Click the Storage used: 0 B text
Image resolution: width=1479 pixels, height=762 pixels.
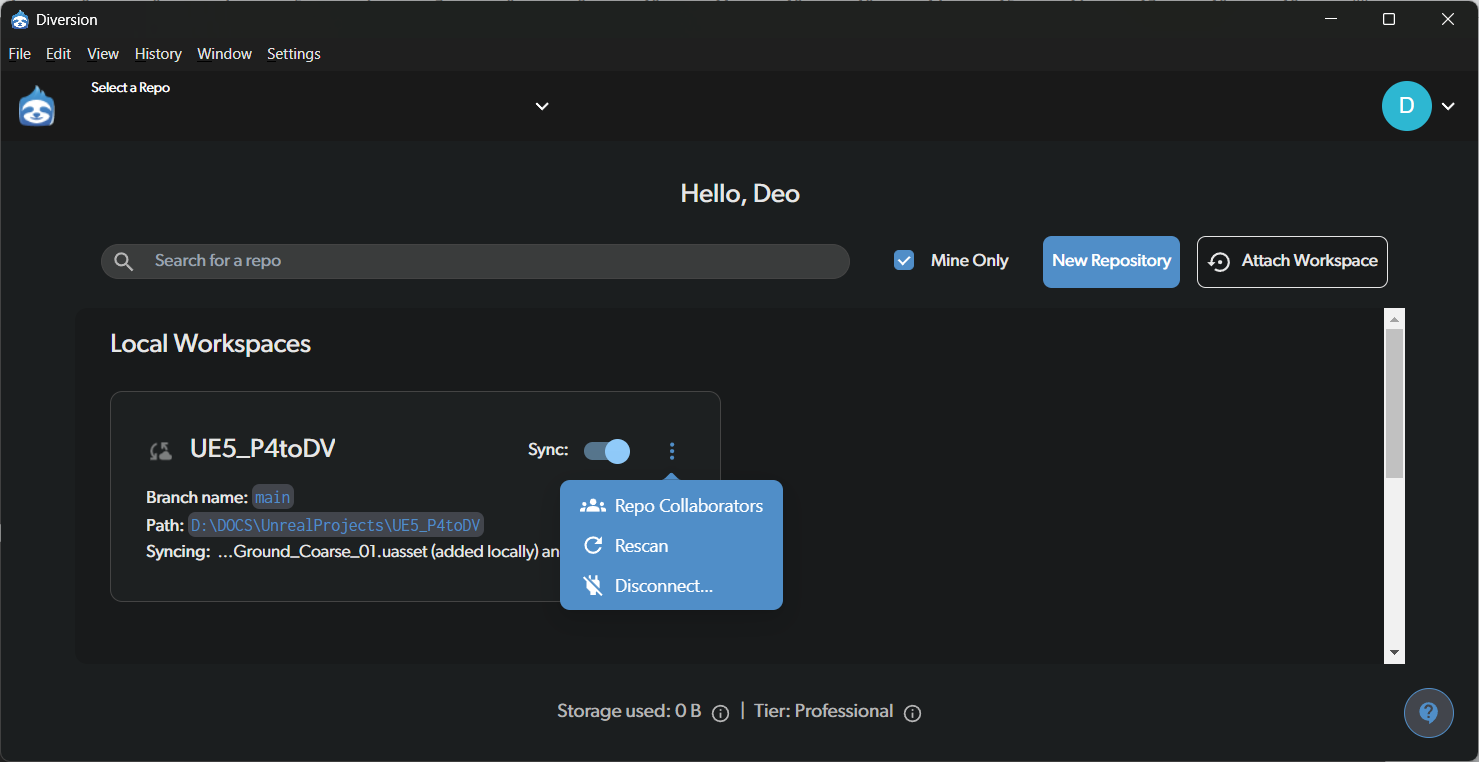coord(629,711)
